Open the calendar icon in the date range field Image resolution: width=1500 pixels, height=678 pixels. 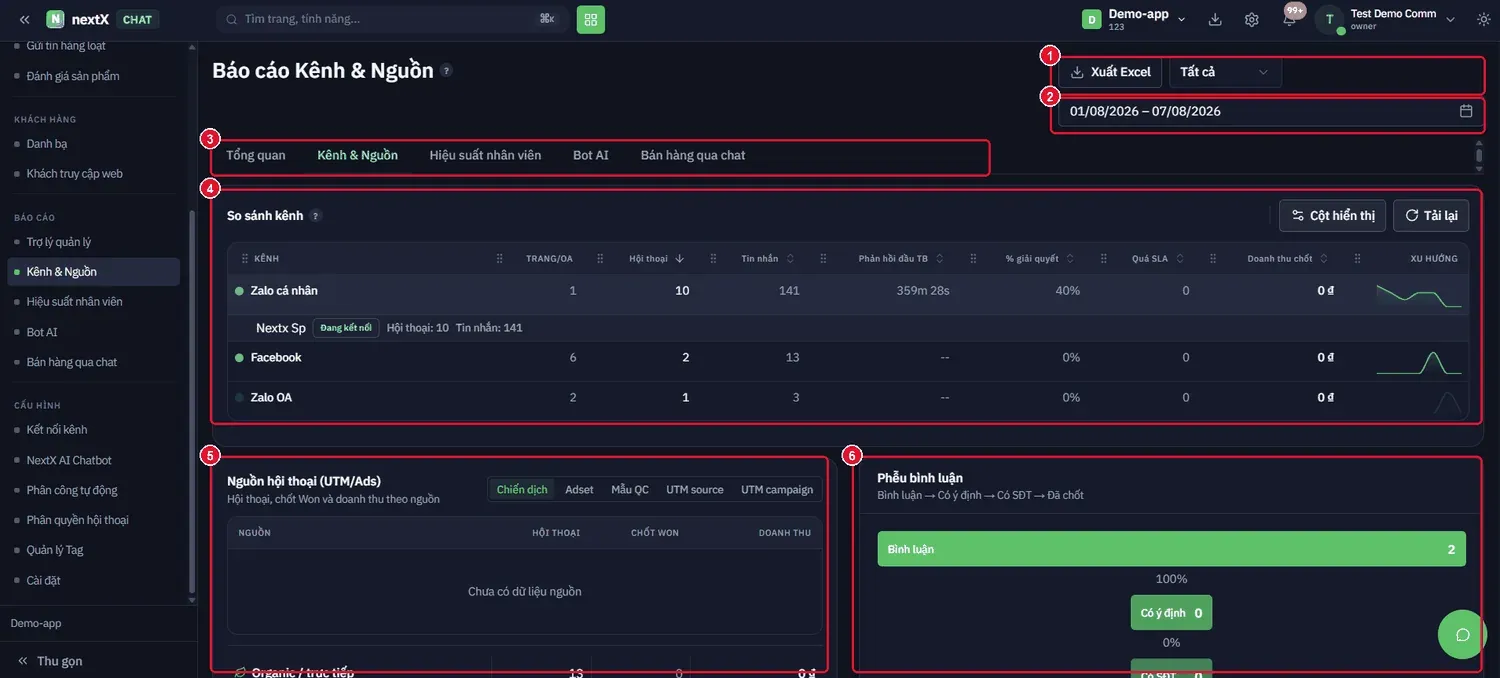1466,111
